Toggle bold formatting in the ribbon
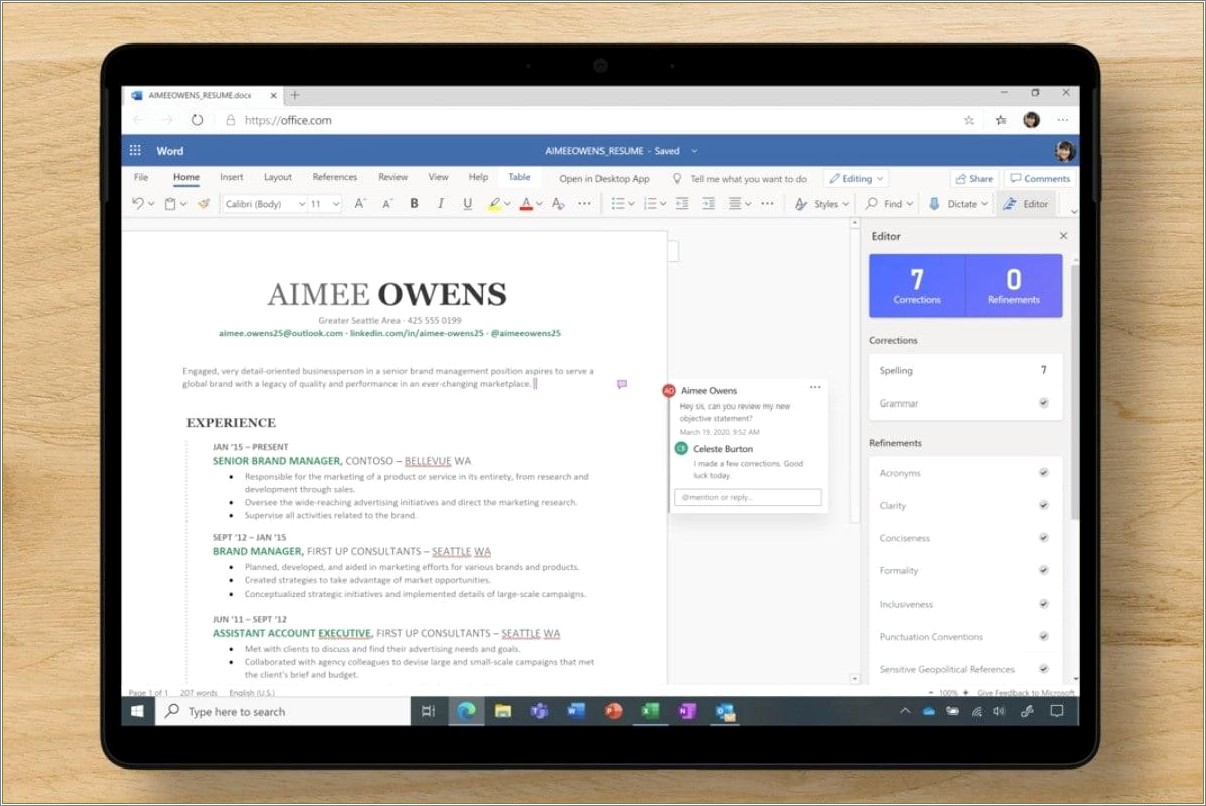Image resolution: width=1206 pixels, height=806 pixels. pyautogui.click(x=413, y=203)
